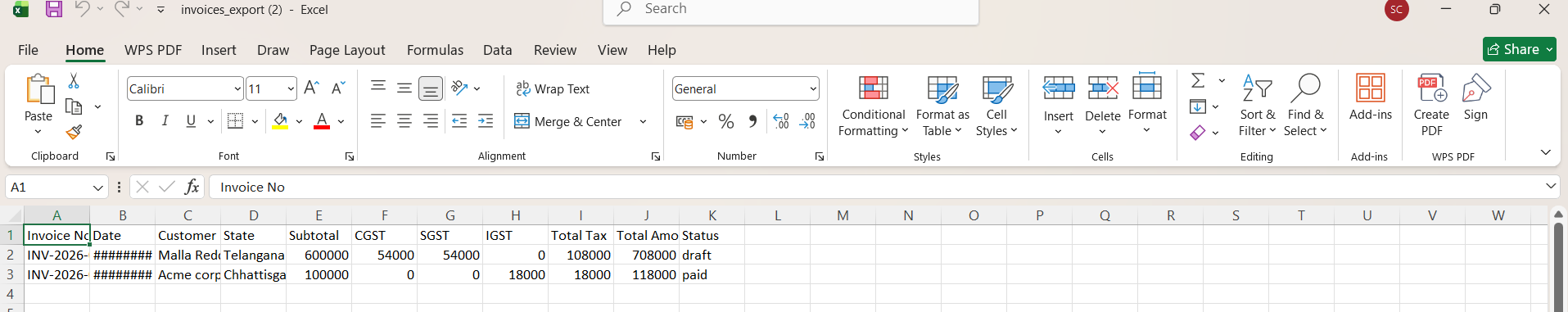Click Increase Decimal icon
This screenshot has width=1568, height=312.
pos(781,121)
